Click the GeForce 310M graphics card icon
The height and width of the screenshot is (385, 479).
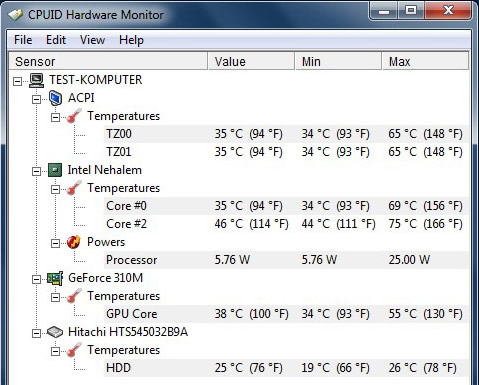pyautogui.click(x=55, y=278)
